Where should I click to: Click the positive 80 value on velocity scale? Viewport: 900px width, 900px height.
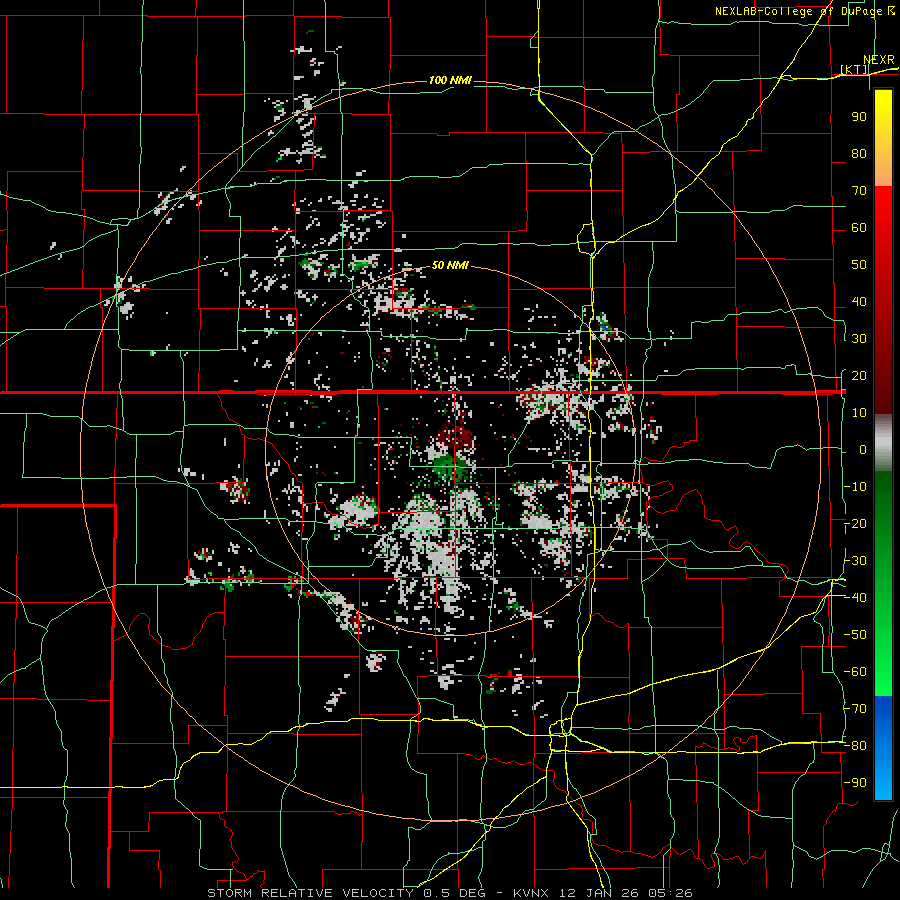pyautogui.click(x=859, y=154)
